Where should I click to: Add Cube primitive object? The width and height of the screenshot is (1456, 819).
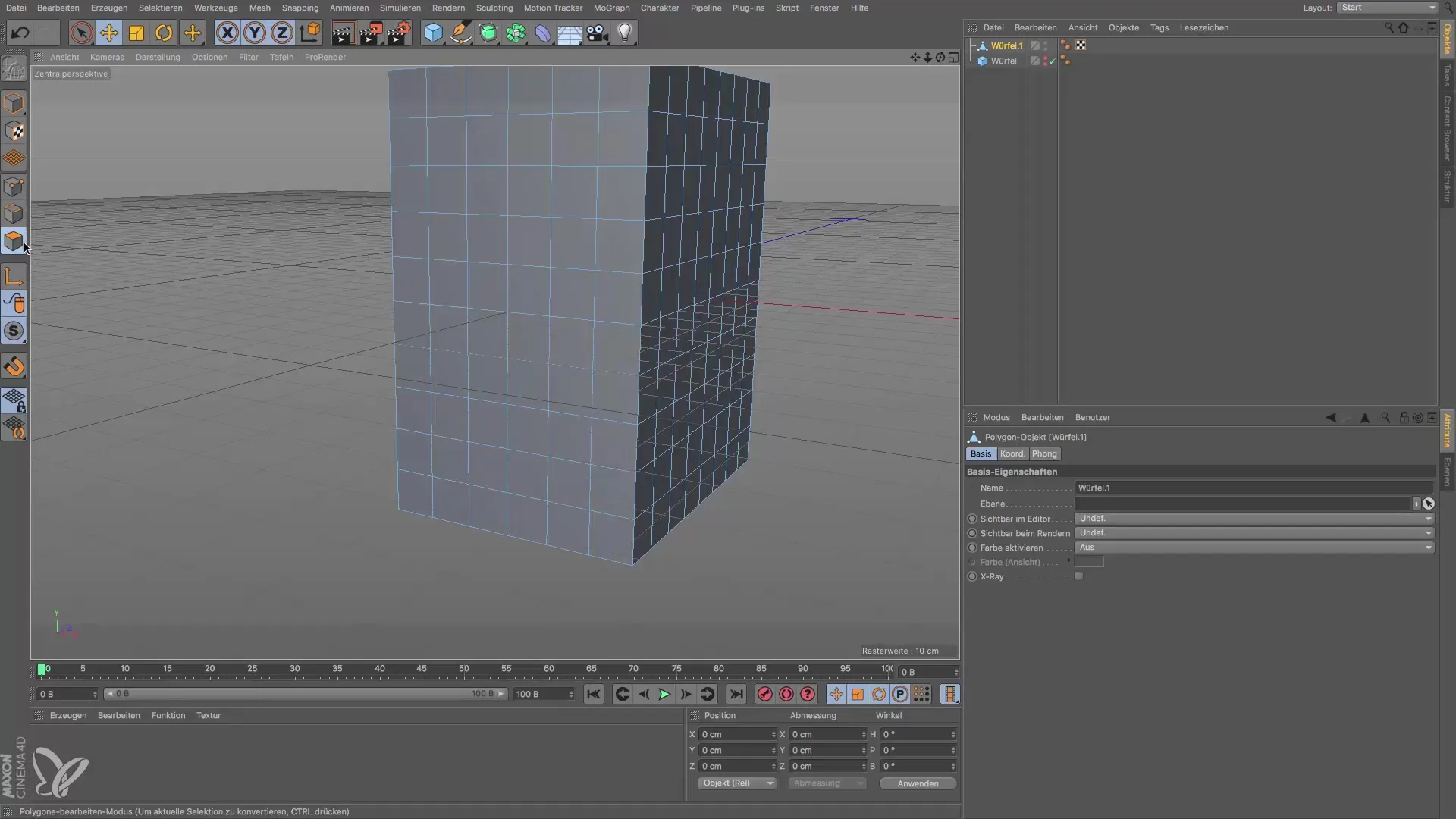[433, 33]
